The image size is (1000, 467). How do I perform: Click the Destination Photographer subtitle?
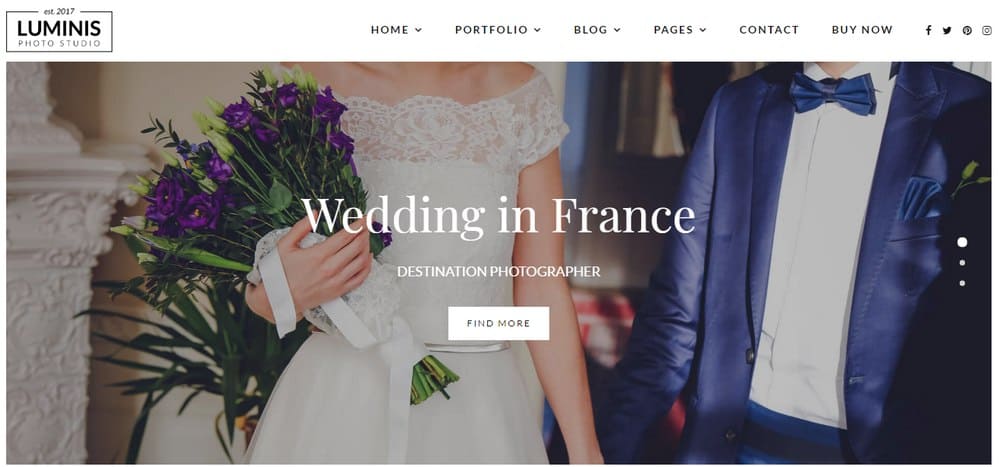tap(498, 272)
